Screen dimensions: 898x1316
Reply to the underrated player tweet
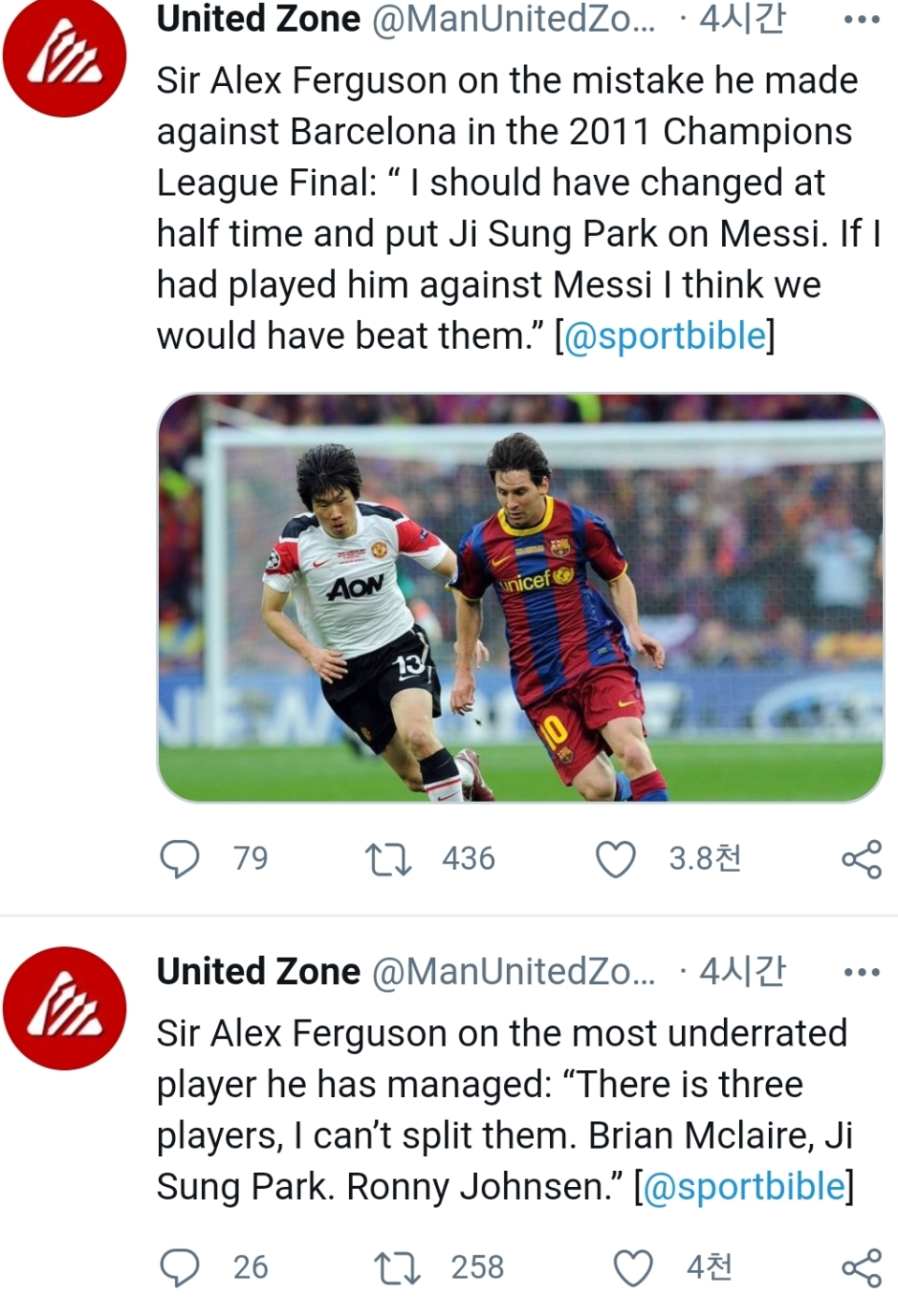click(x=181, y=1267)
